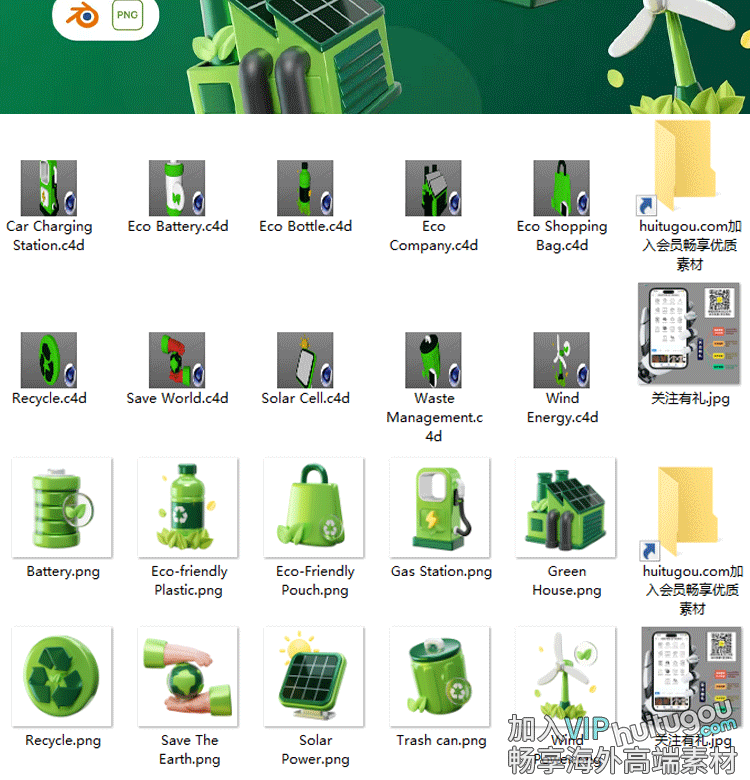750x780 pixels.
Task: Select the Recycle.png thumbnail
Action: pyautogui.click(x=62, y=677)
